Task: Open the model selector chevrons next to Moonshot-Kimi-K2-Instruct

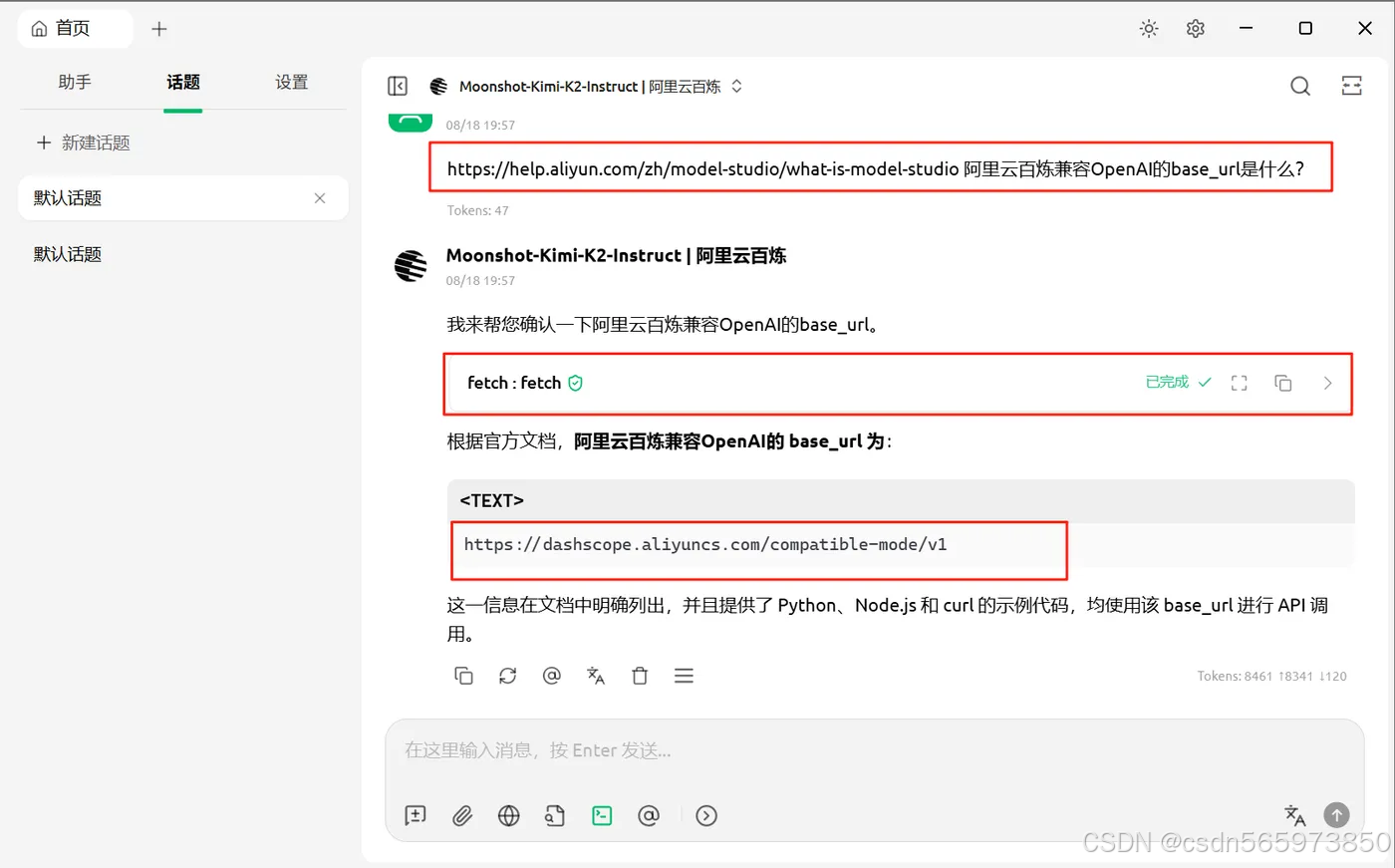Action: 735,86
